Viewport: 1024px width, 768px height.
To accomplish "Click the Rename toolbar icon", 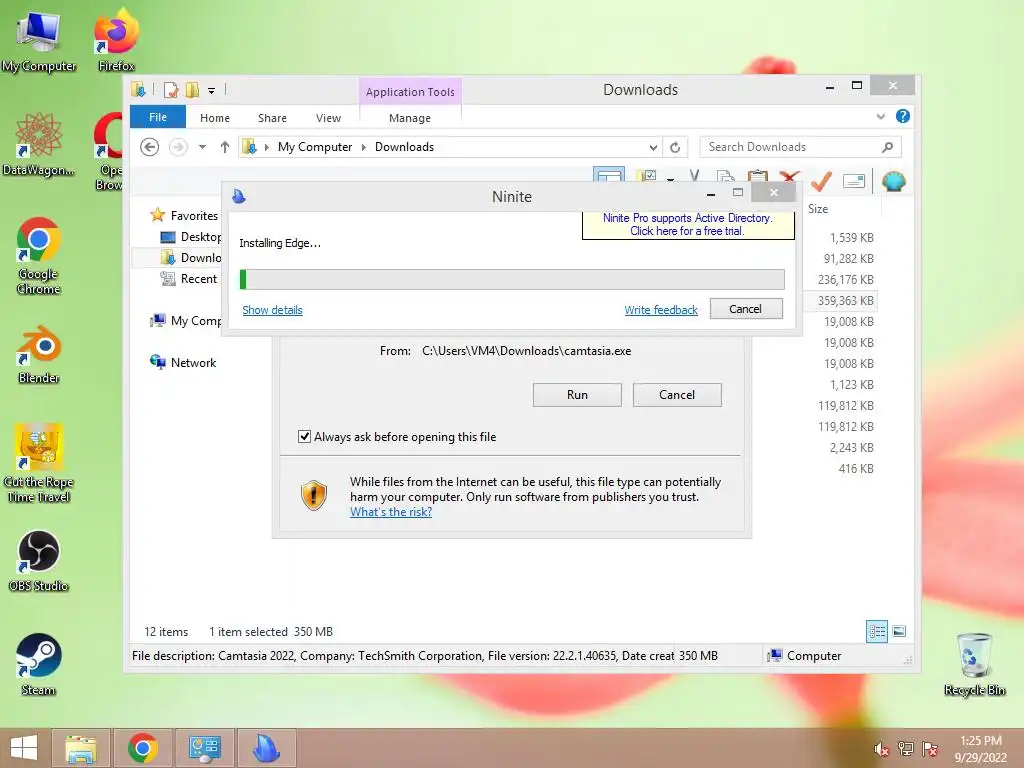I will point(854,181).
